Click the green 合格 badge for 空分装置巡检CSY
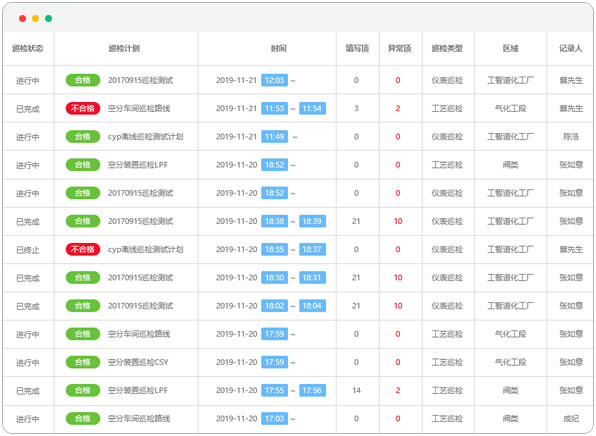Image resolution: width=596 pixels, height=436 pixels. (x=83, y=362)
